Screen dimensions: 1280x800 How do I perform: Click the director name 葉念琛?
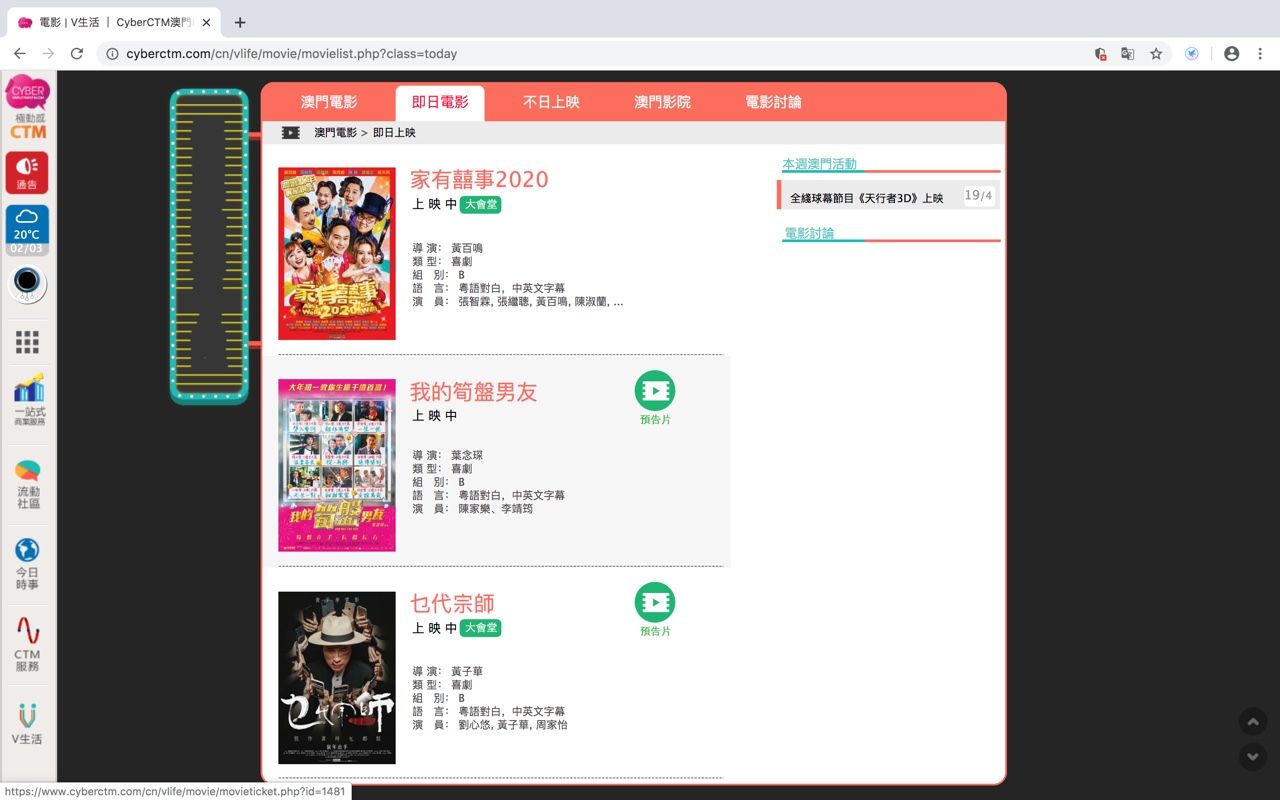coord(467,455)
